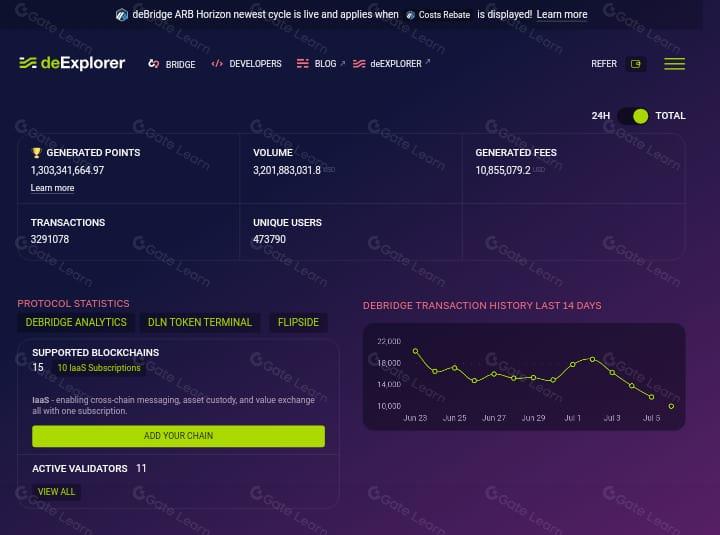Viewport: 720px width, 535px height.
Task: Open the DEBRIDGE ANALYTICS tab
Action: (76, 322)
